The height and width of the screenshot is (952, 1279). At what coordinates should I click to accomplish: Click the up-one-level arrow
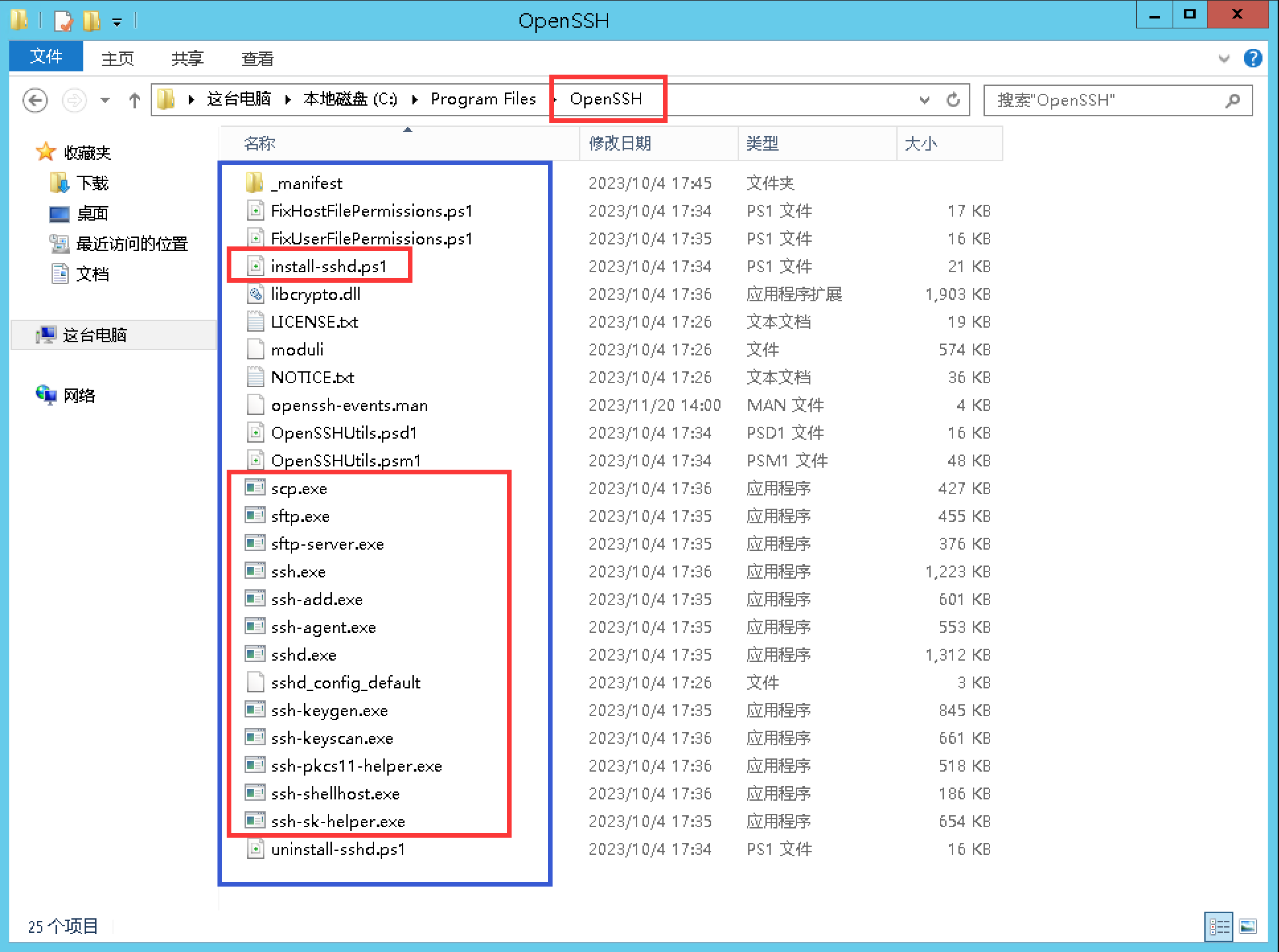tap(134, 100)
